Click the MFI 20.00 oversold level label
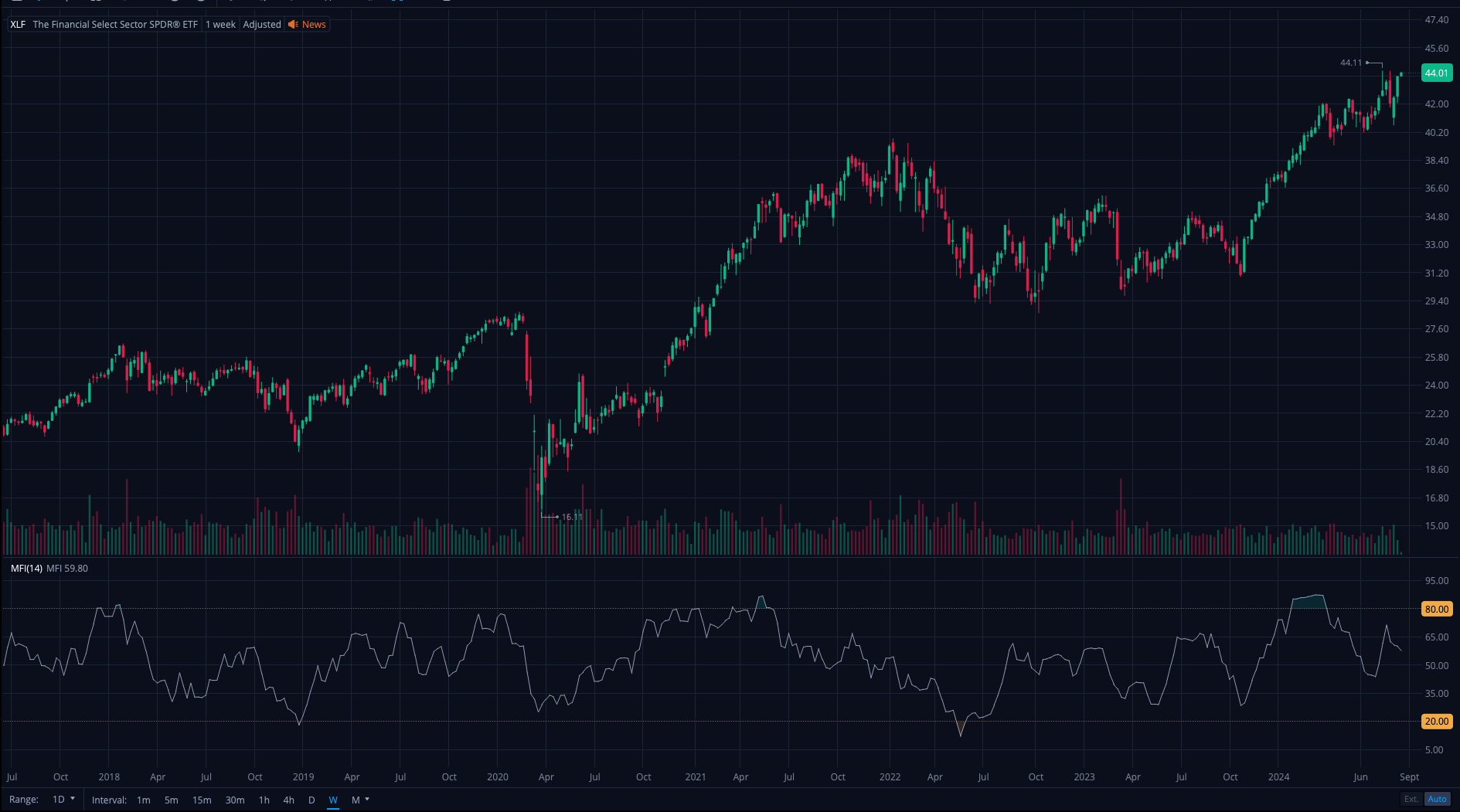Image resolution: width=1460 pixels, height=812 pixels. point(1436,722)
